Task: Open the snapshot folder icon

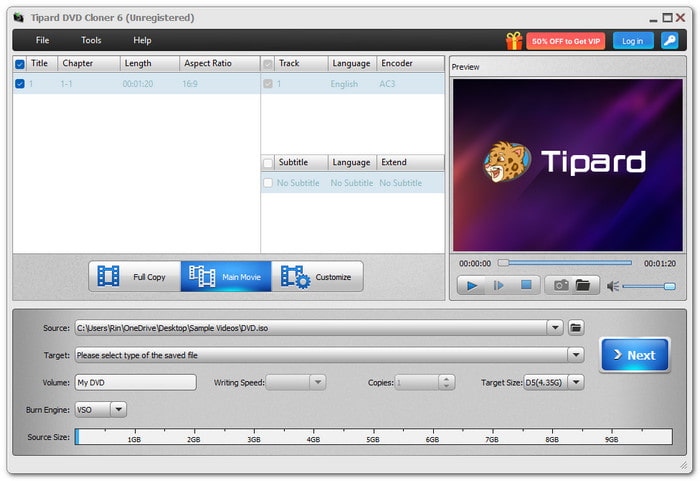Action: [583, 285]
